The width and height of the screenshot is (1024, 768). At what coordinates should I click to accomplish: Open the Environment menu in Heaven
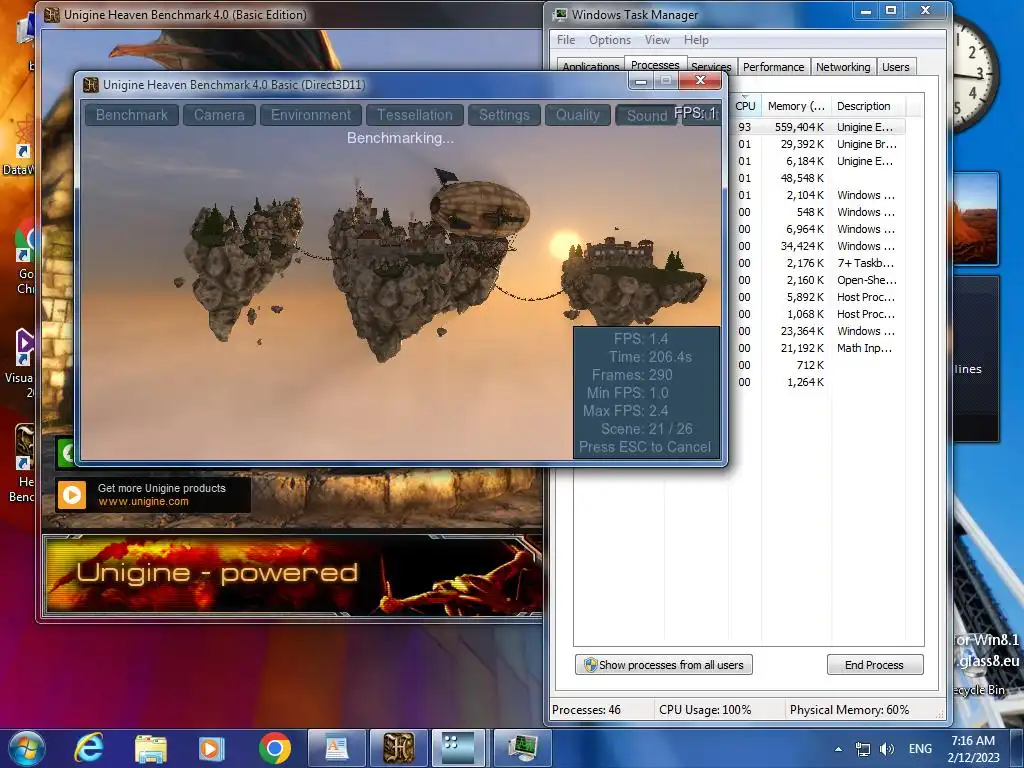pos(311,115)
